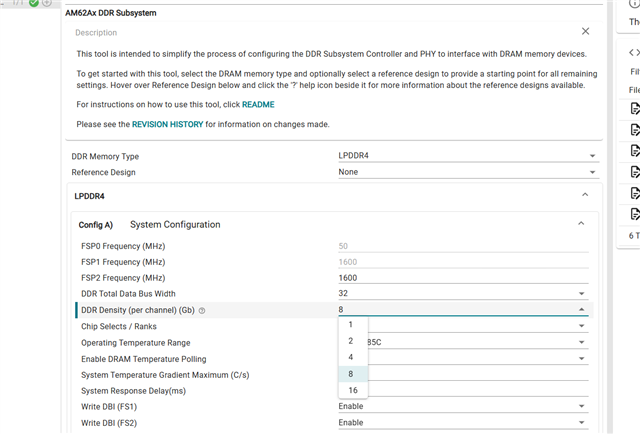The height and width of the screenshot is (434, 640).
Task: Open the README link
Action: [x=258, y=105]
